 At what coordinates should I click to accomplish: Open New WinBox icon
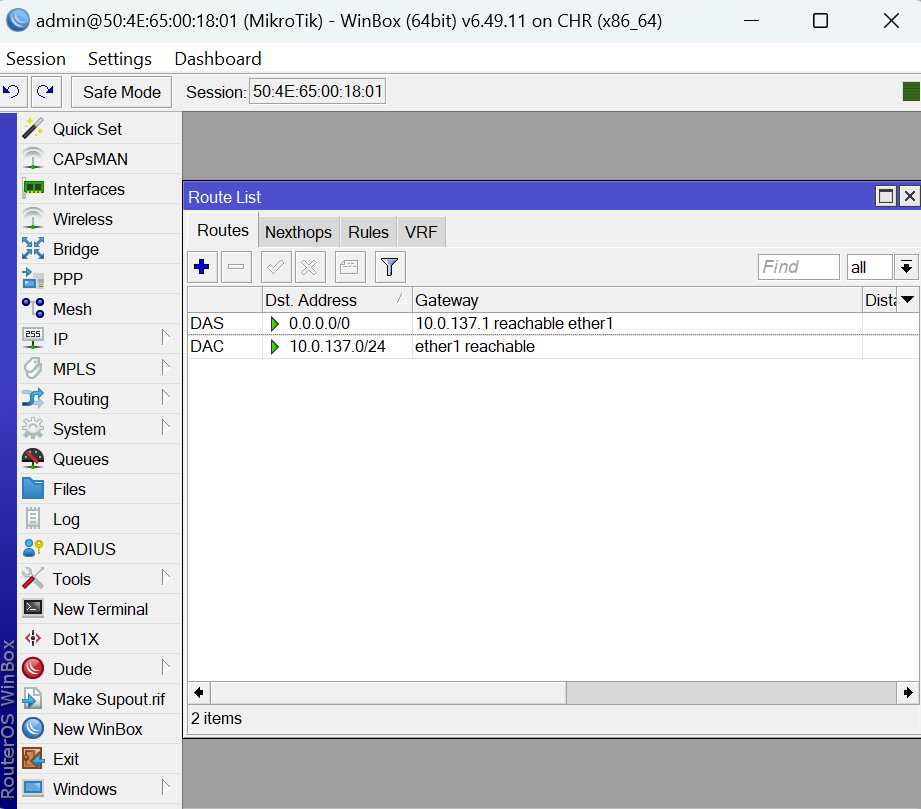coord(33,729)
